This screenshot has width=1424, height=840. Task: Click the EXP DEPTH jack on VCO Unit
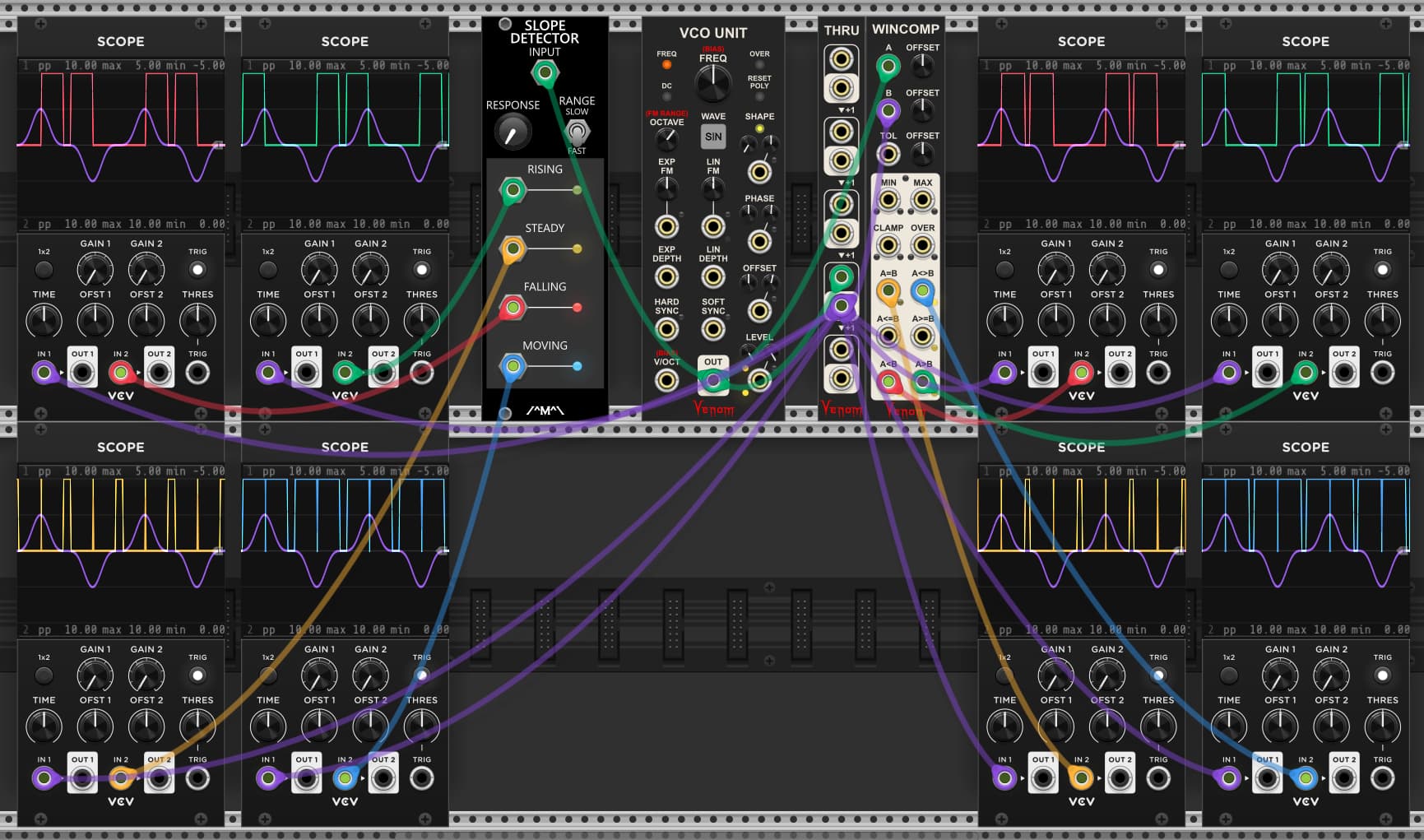(x=666, y=277)
